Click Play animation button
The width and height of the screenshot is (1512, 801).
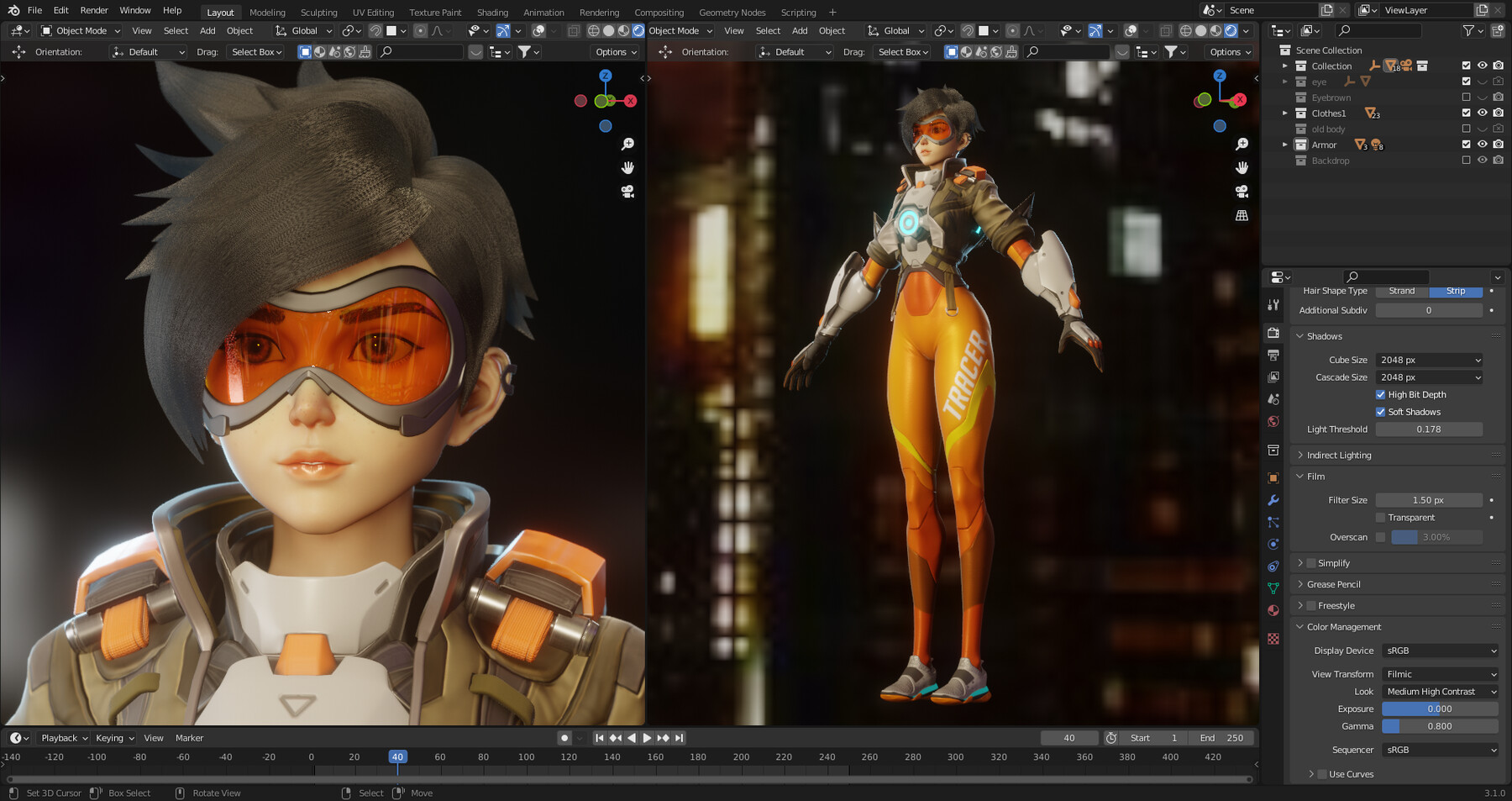pos(647,738)
